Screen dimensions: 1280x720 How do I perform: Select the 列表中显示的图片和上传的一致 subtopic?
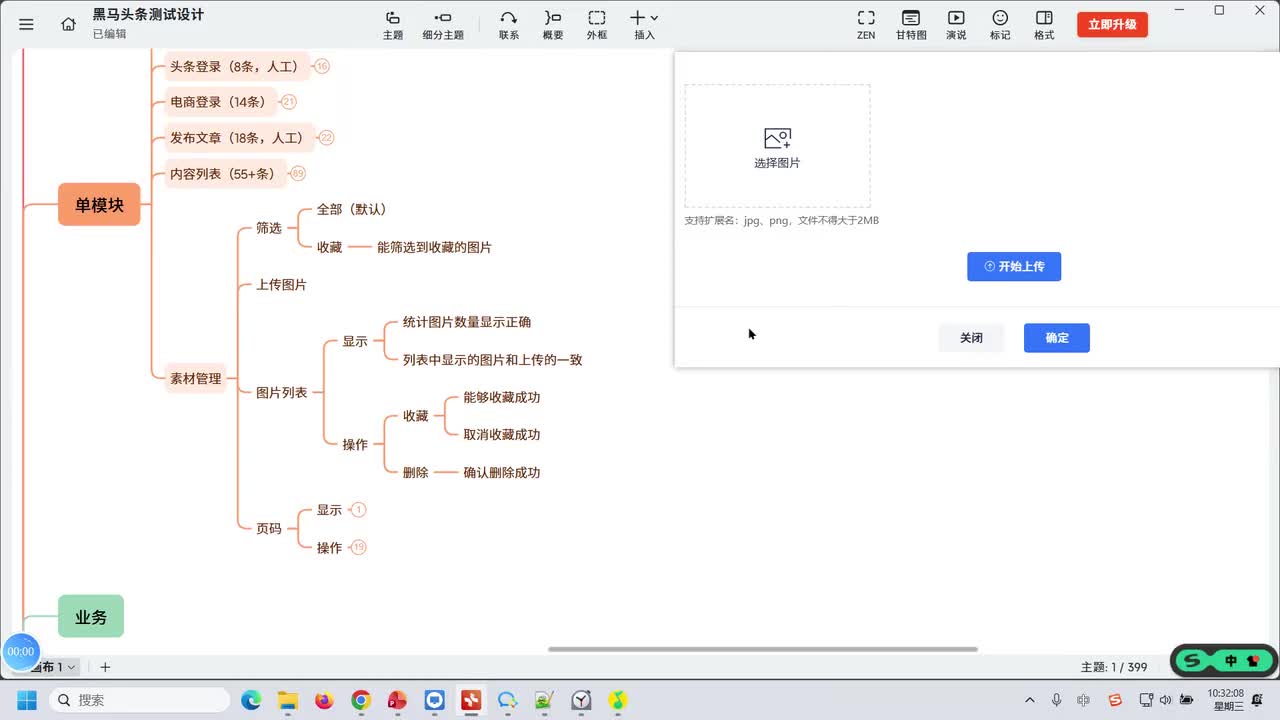coord(492,360)
